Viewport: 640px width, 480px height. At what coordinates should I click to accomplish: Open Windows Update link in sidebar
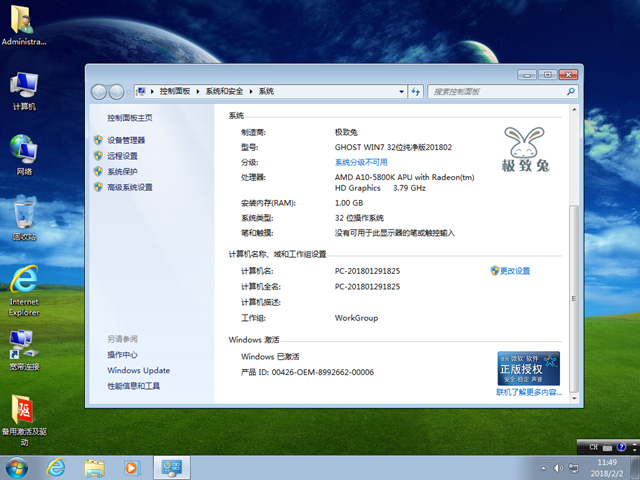tap(139, 370)
